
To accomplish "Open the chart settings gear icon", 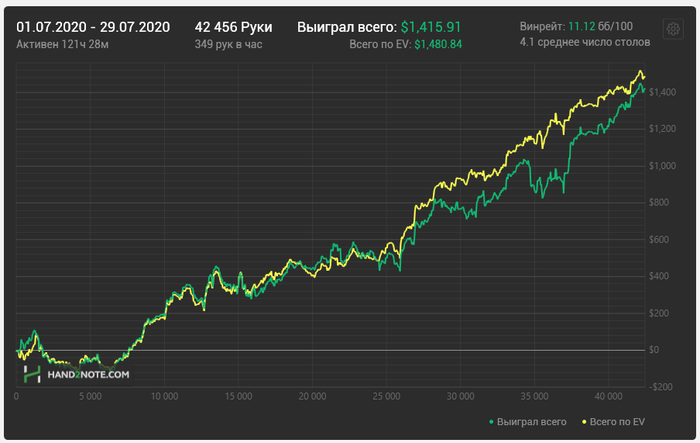I will tap(673, 29).
